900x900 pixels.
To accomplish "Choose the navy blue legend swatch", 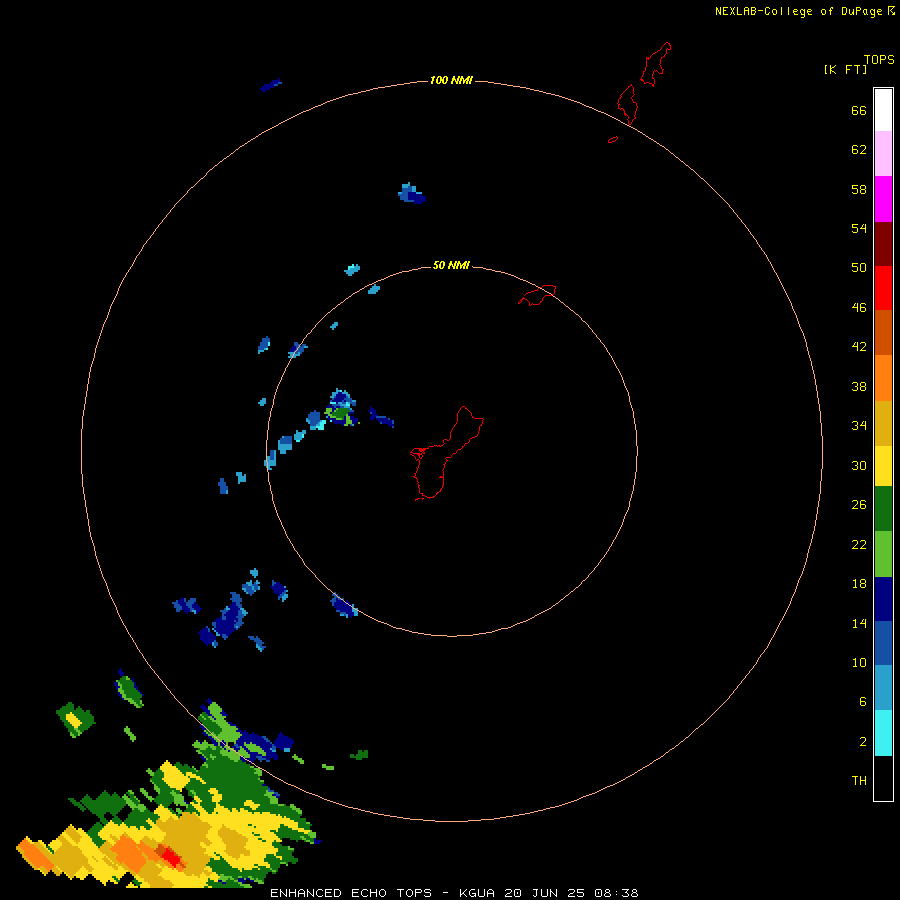I will tap(883, 599).
